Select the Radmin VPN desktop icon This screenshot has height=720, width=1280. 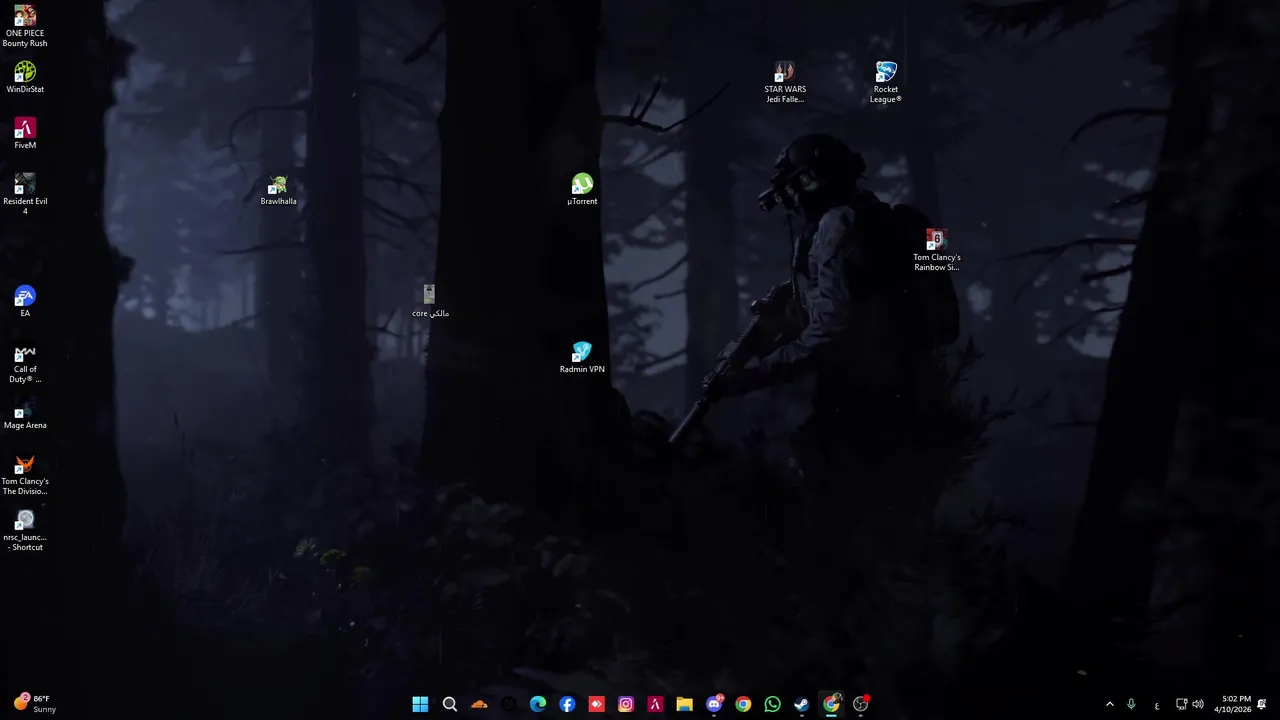click(x=582, y=358)
